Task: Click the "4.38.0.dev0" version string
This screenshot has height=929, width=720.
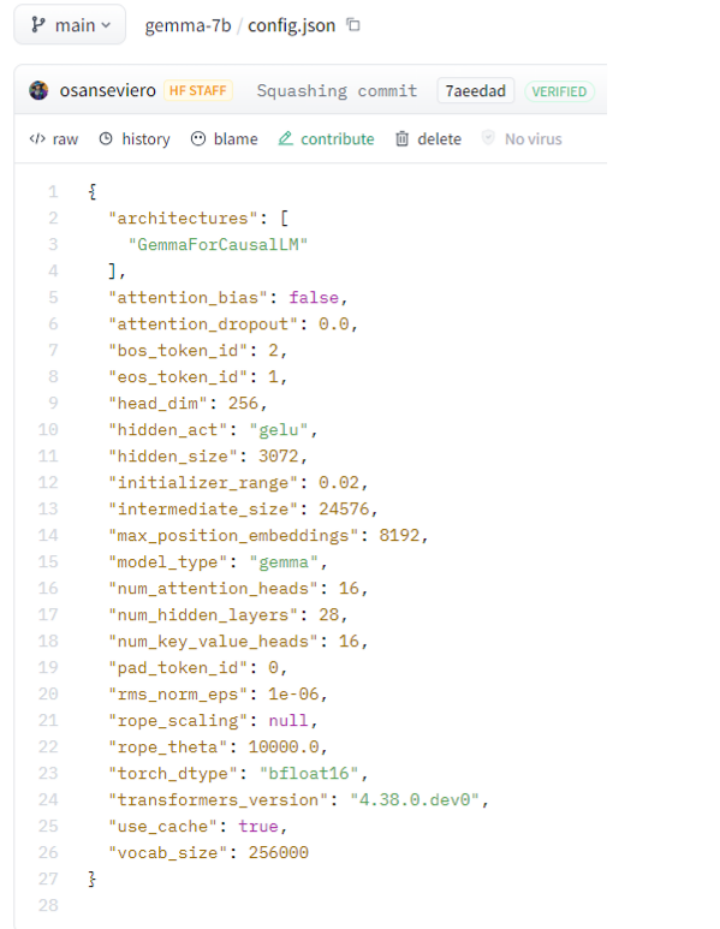Action: [x=414, y=800]
